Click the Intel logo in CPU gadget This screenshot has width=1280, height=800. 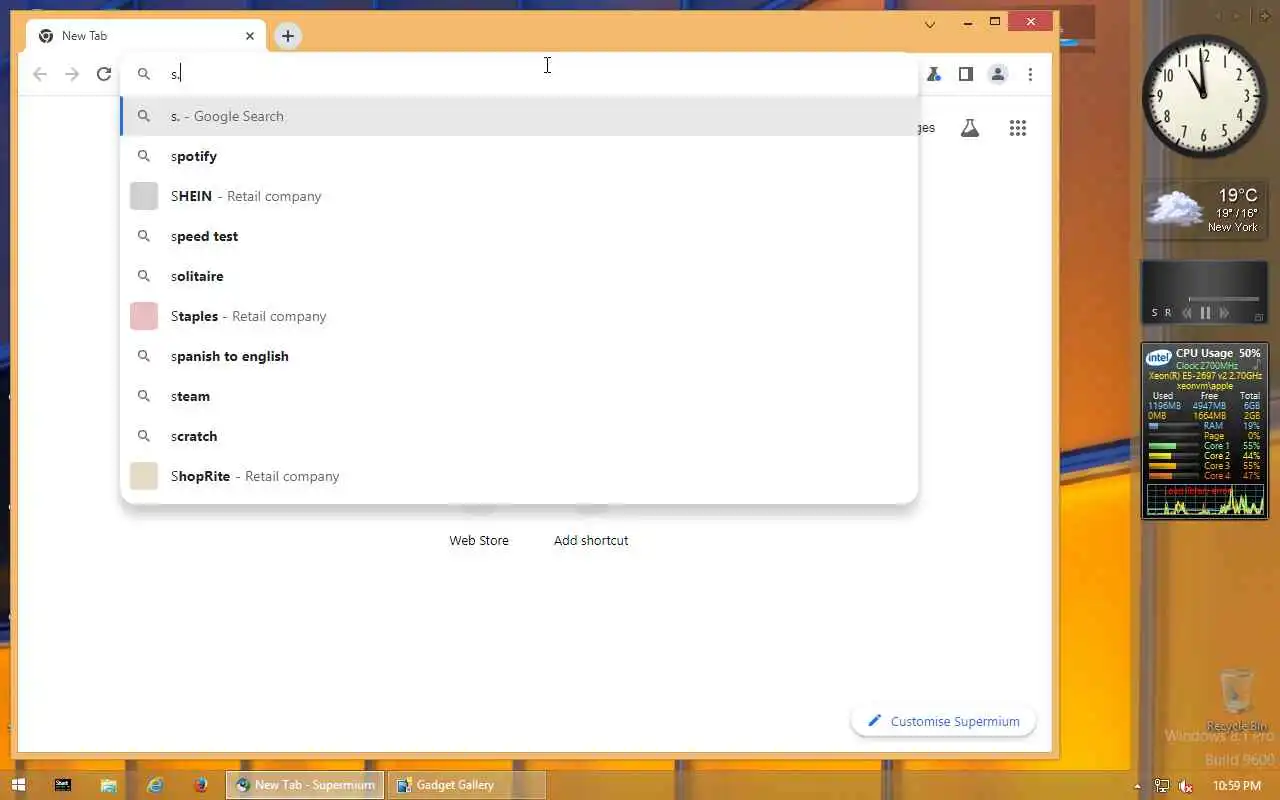[x=1159, y=357]
